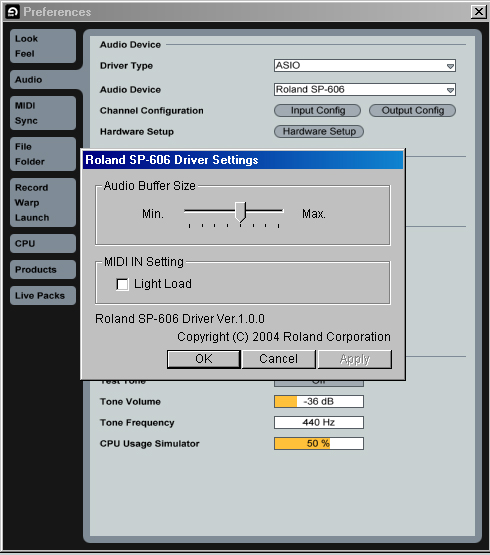
Task: Click the CPU Usage Simulator label
Action: [x=149, y=444]
